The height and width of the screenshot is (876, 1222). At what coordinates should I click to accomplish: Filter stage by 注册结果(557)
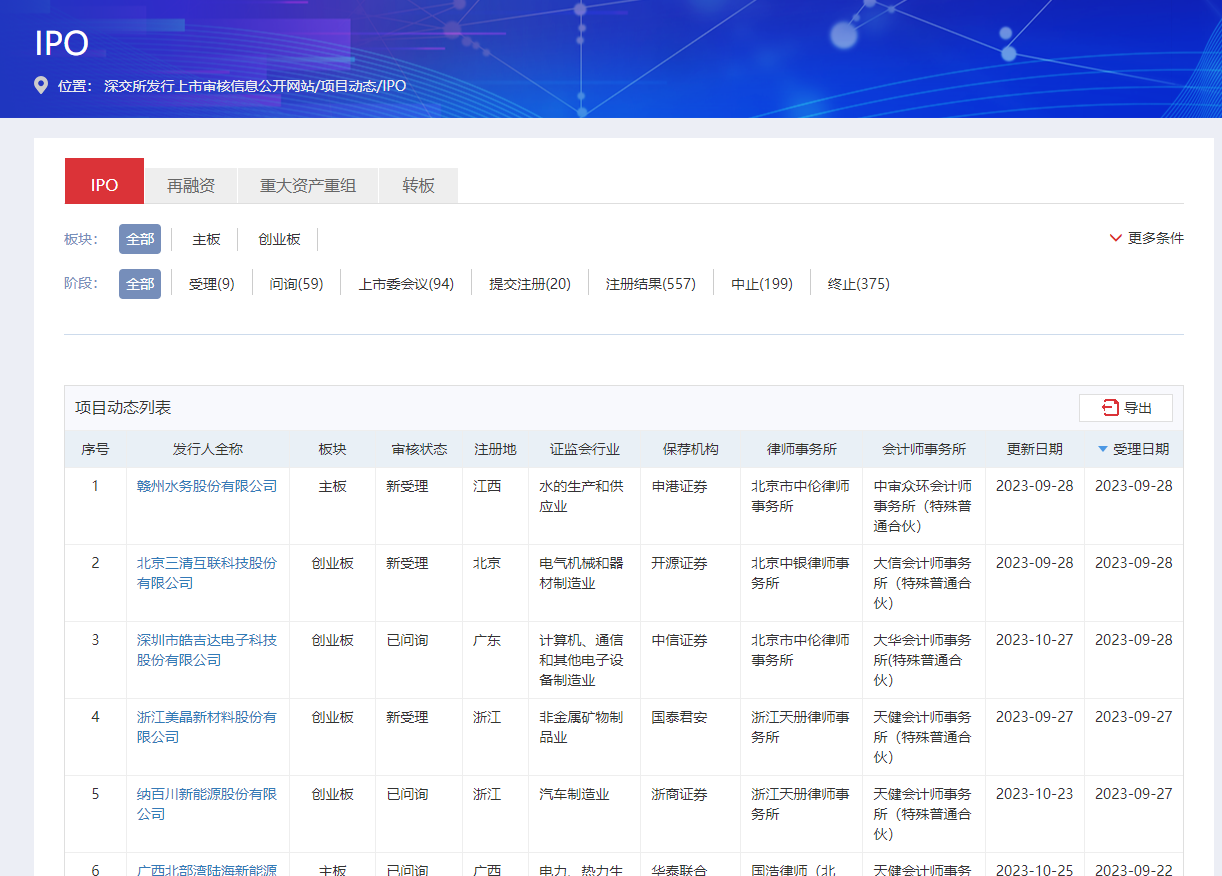(651, 284)
